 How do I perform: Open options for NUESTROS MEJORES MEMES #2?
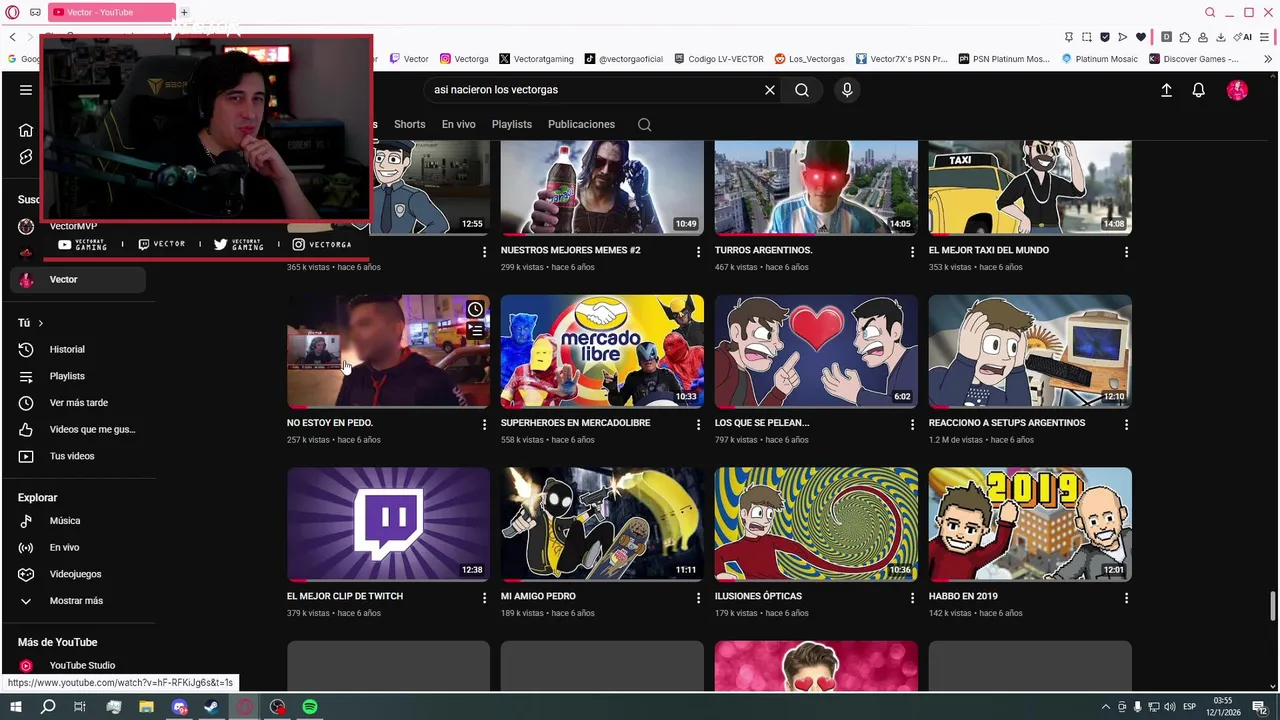[698, 252]
